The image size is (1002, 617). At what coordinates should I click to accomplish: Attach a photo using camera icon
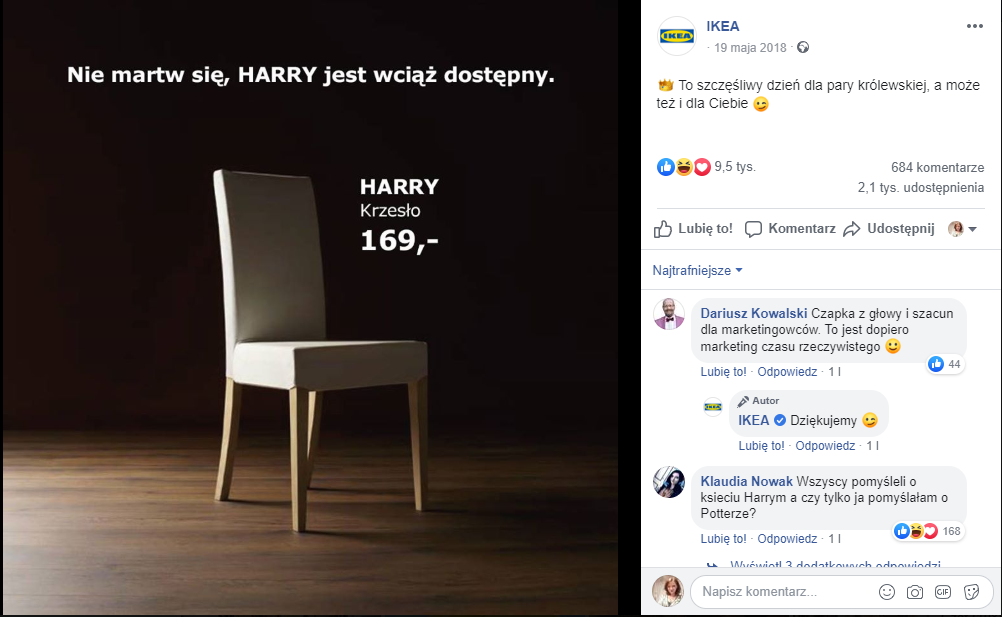pos(914,592)
